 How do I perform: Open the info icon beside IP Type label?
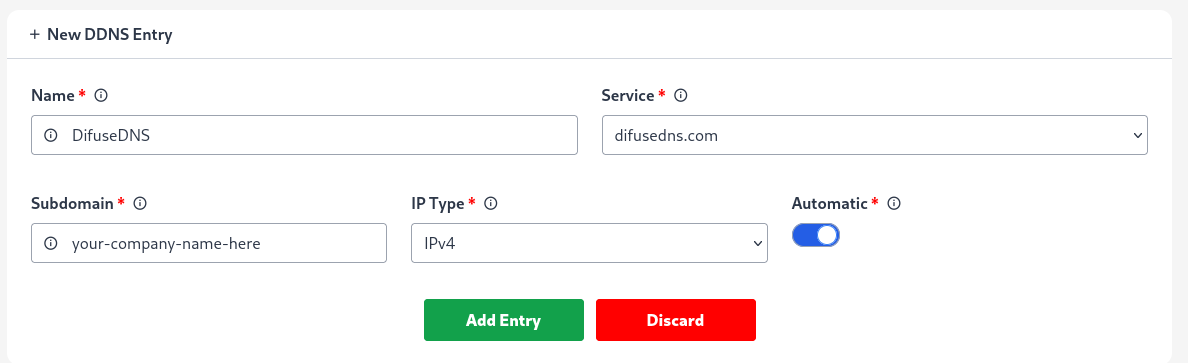click(x=490, y=203)
